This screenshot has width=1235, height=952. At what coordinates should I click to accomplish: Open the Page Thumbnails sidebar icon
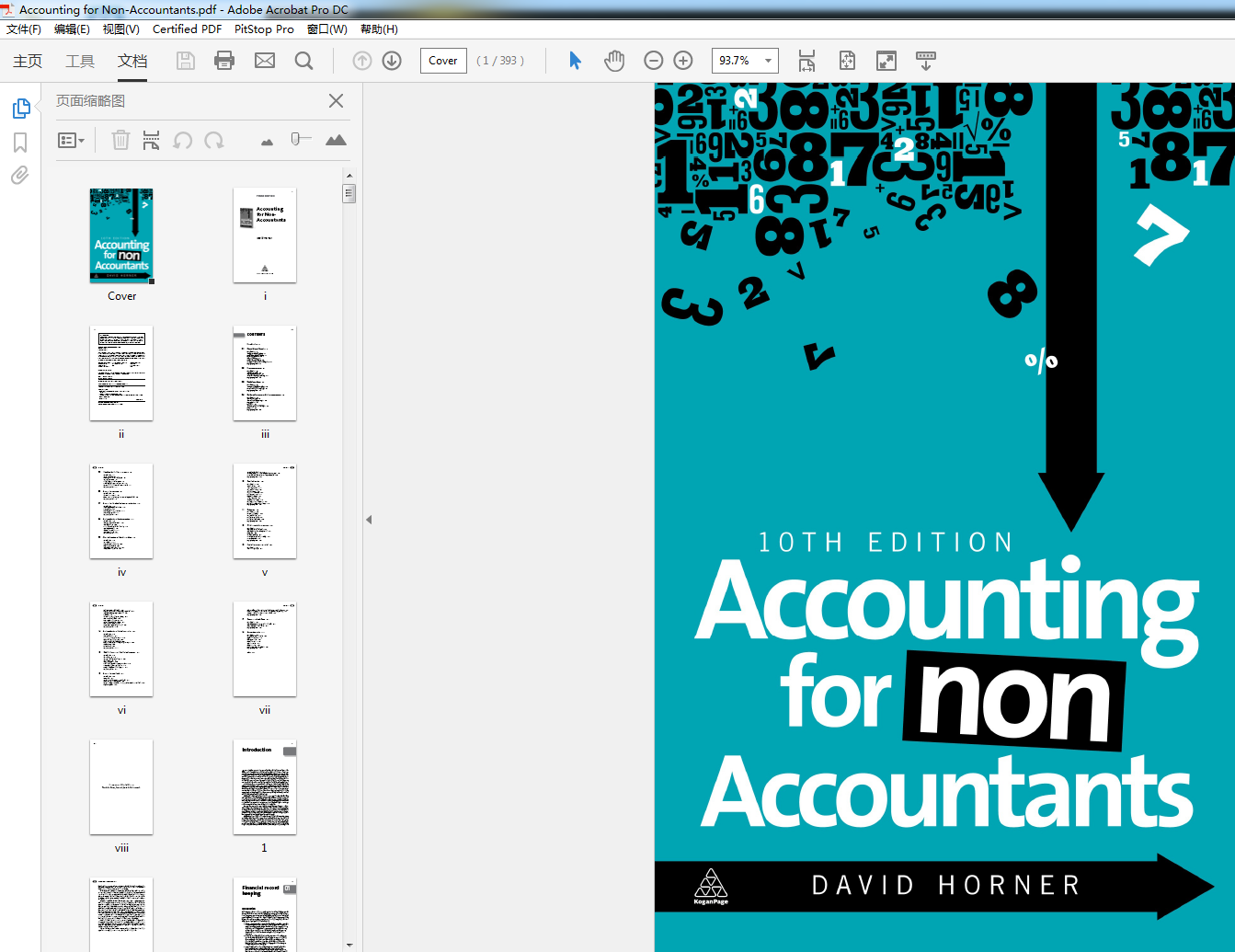(x=20, y=109)
